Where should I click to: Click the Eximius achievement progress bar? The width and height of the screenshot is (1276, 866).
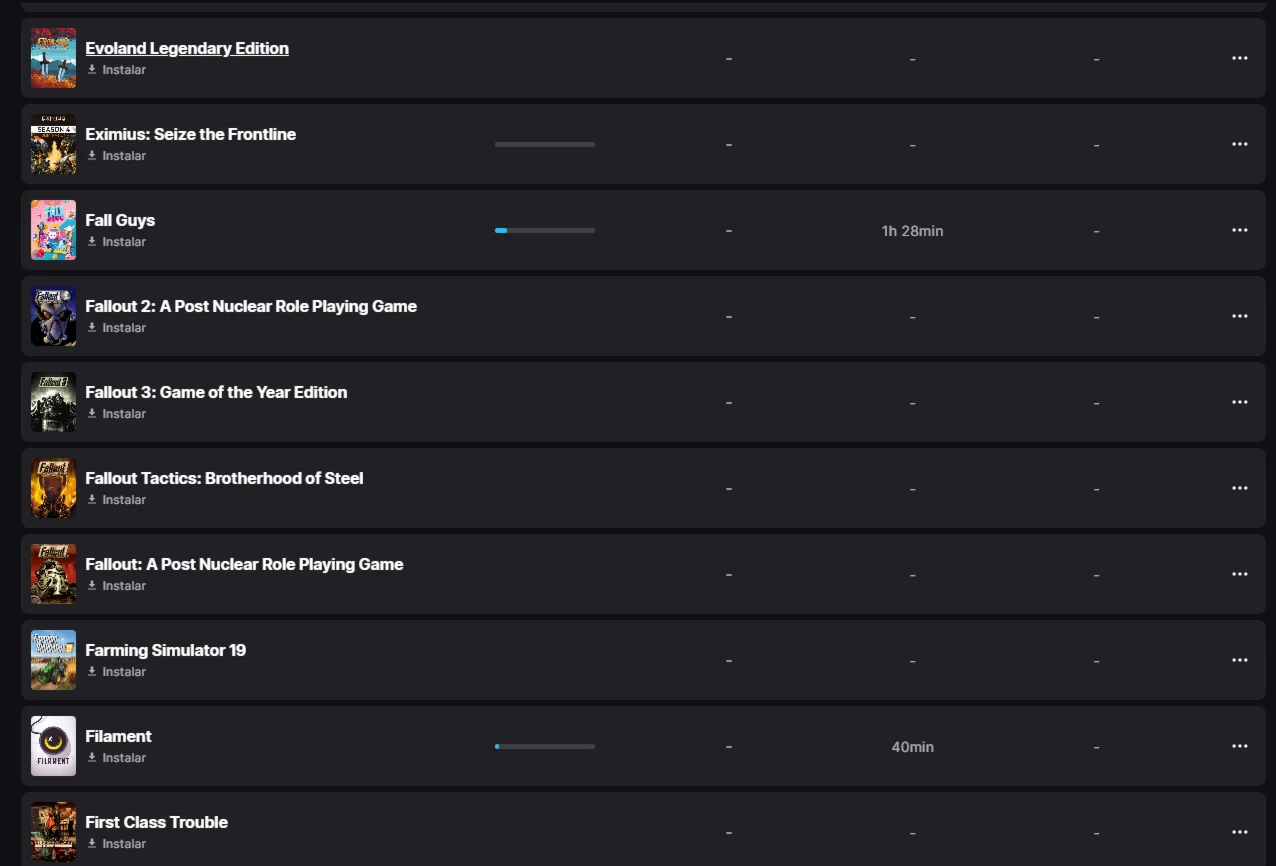545,144
